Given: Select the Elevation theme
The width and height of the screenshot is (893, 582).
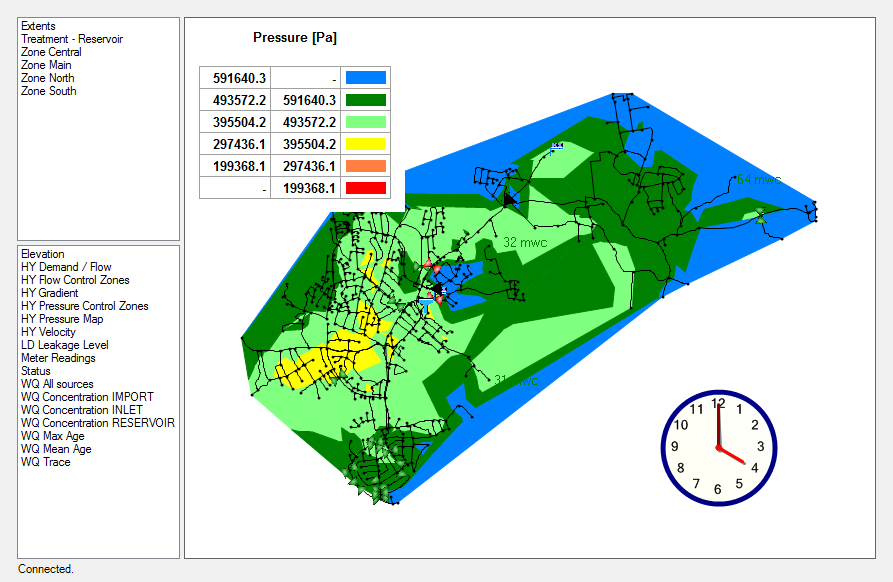Looking at the screenshot, I should tap(42, 254).
